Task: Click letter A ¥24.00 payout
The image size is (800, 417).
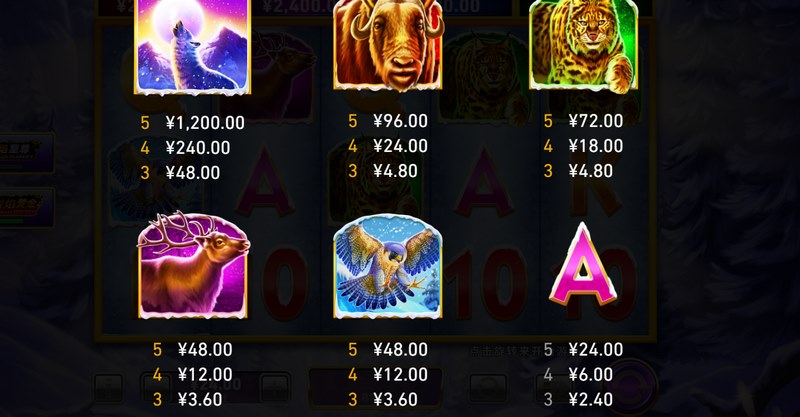Action: (x=596, y=350)
